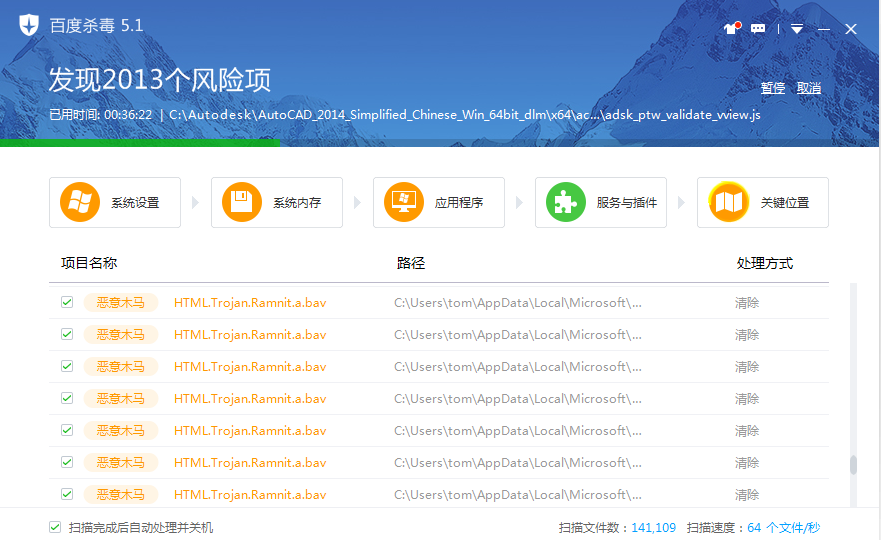The image size is (881, 540).
Task: Uncheck the third Trojan.Ramnit row checkbox
Action: click(x=67, y=366)
